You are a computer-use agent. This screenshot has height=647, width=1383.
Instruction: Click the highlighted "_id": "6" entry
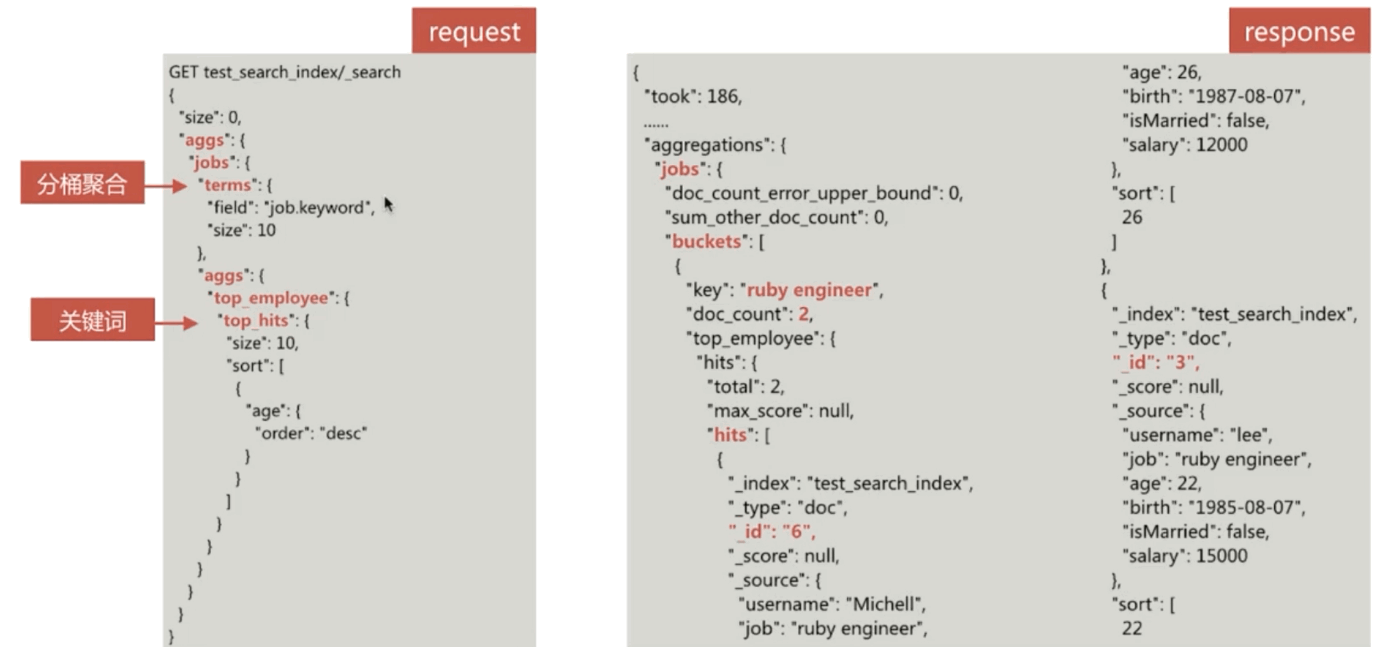(771, 531)
